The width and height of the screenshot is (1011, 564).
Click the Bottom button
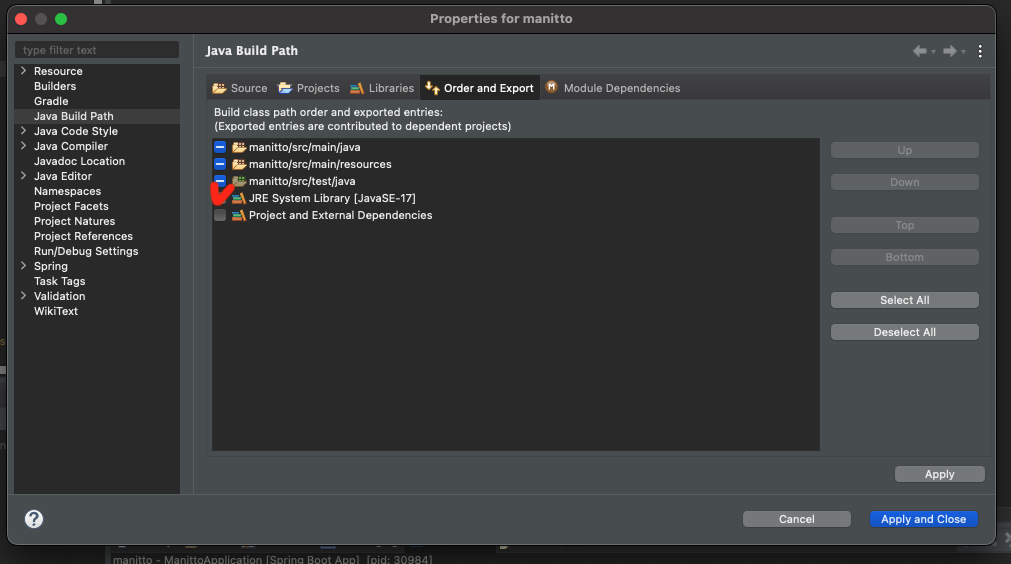(905, 257)
